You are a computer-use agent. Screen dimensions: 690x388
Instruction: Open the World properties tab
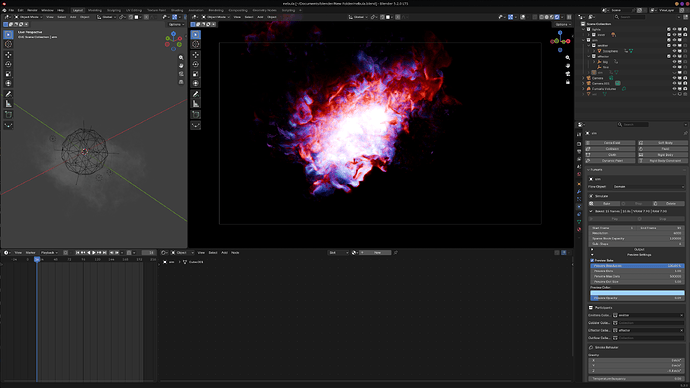579,174
